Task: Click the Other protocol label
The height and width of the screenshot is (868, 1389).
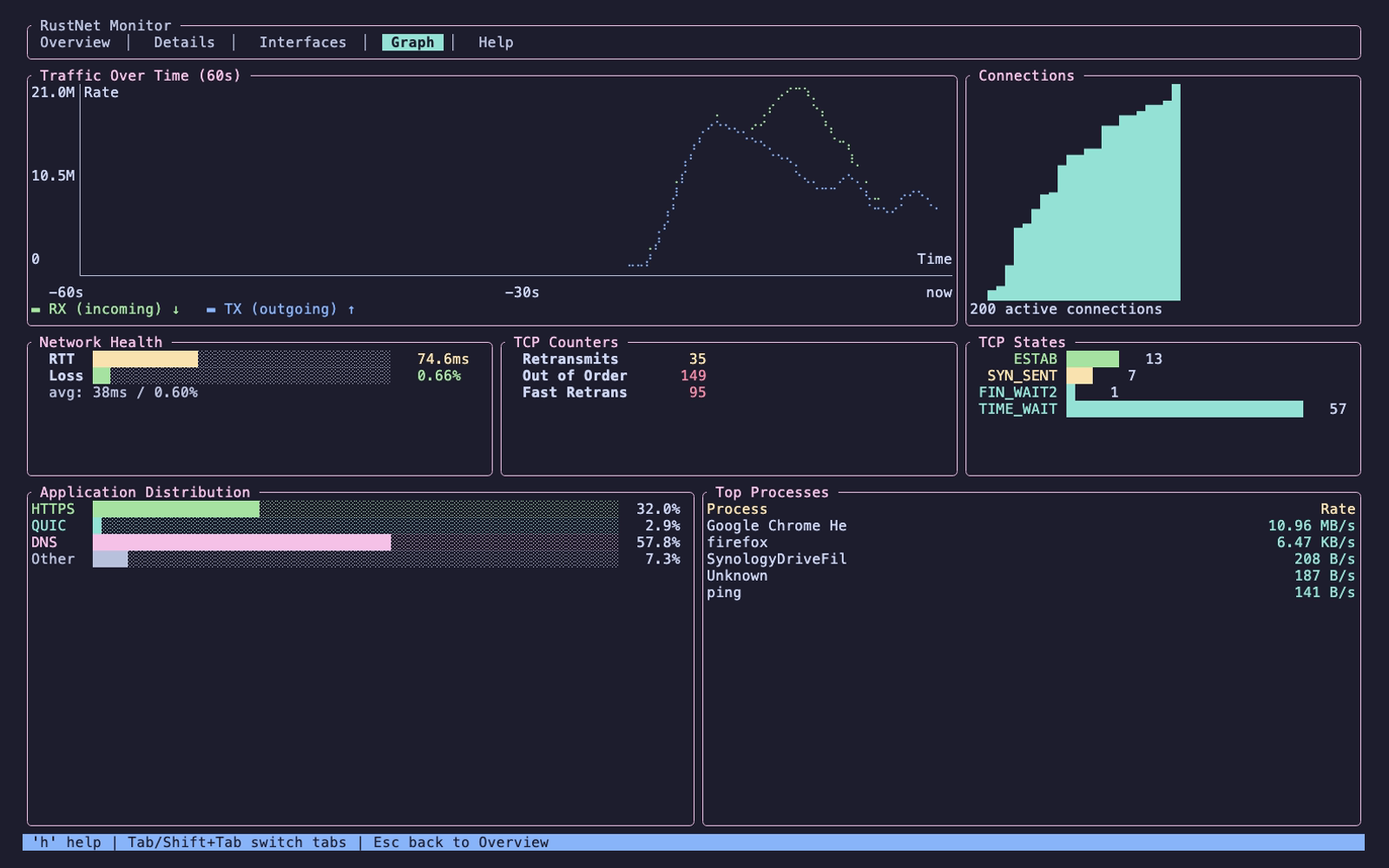Action: pyautogui.click(x=53, y=559)
